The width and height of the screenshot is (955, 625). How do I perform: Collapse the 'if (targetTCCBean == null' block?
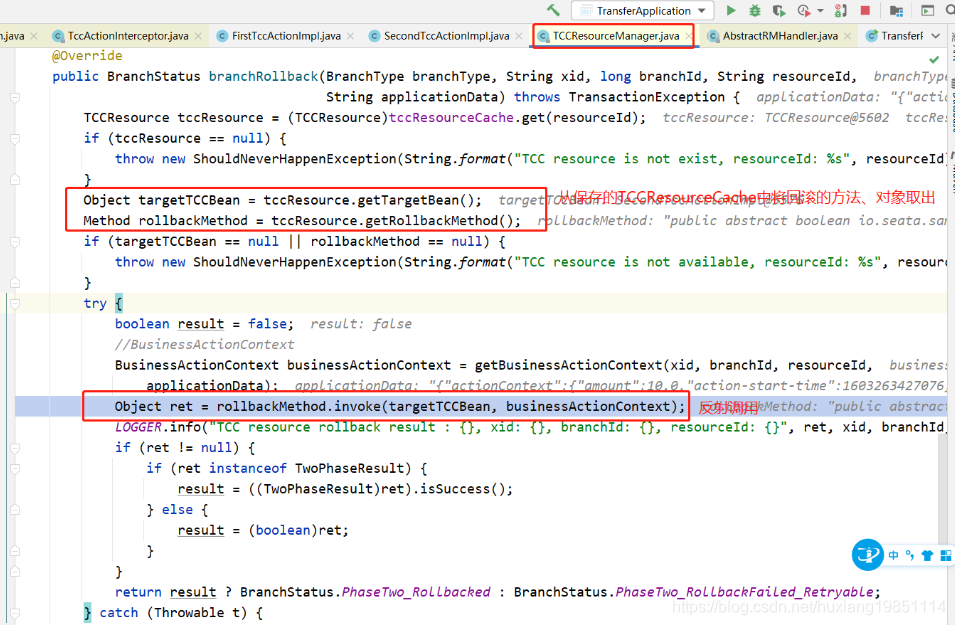click(15, 242)
